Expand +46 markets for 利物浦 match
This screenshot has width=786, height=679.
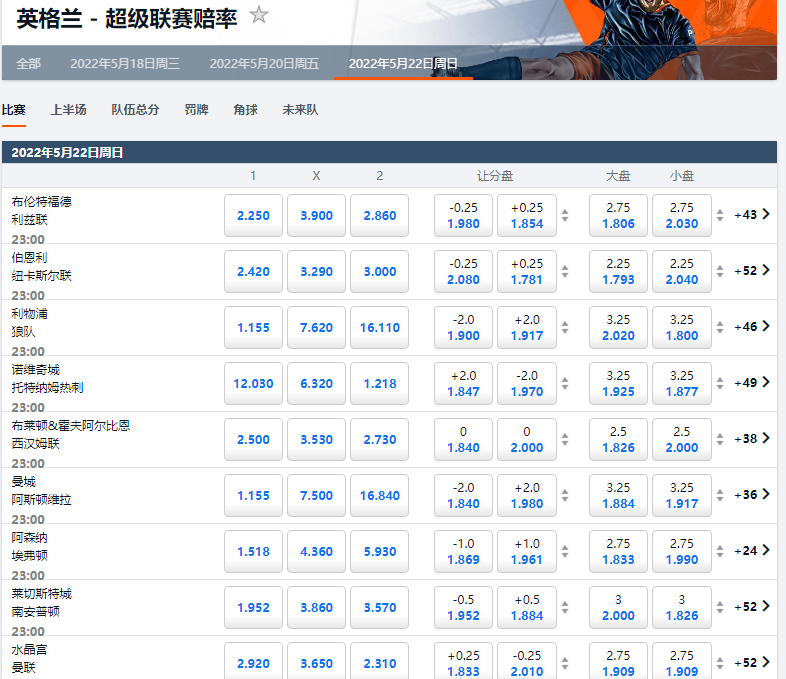pyautogui.click(x=752, y=327)
